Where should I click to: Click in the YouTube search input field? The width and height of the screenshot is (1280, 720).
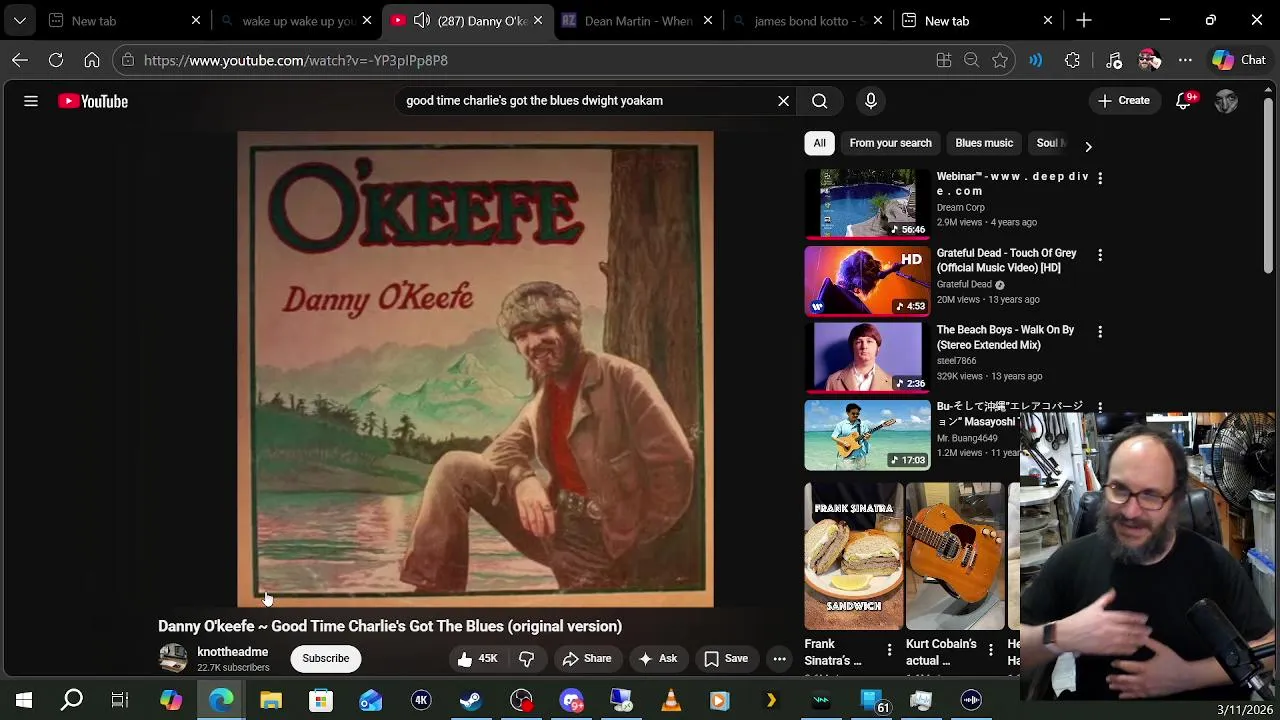point(585,101)
